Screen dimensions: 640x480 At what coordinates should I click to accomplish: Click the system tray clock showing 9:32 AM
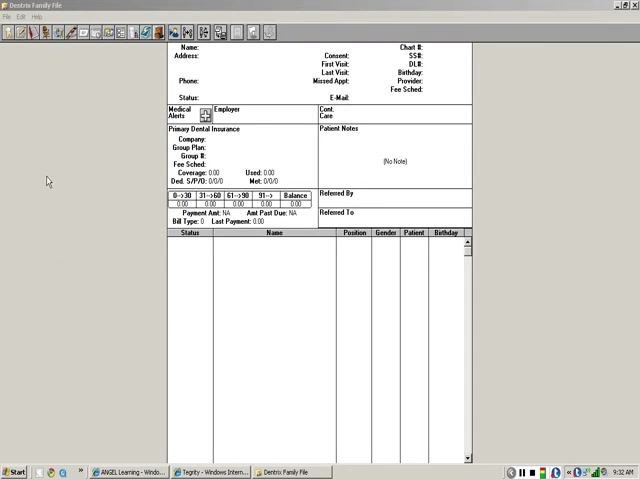pyautogui.click(x=623, y=473)
